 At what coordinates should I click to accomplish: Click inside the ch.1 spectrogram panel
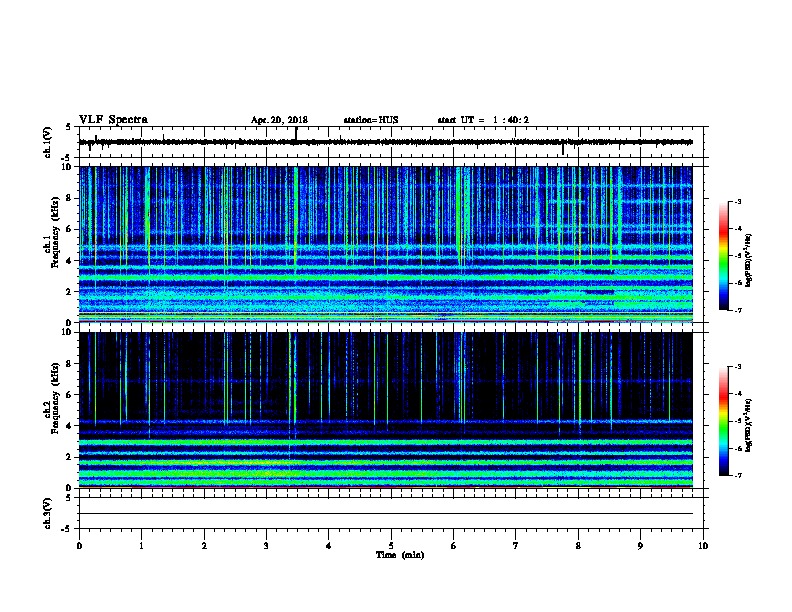[x=386, y=244]
